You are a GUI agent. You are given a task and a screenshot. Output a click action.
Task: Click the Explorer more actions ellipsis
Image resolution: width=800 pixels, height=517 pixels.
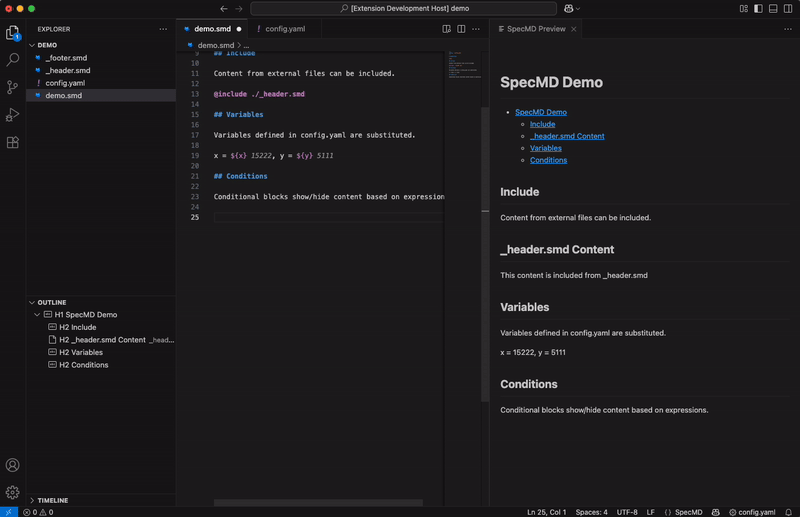click(163, 29)
